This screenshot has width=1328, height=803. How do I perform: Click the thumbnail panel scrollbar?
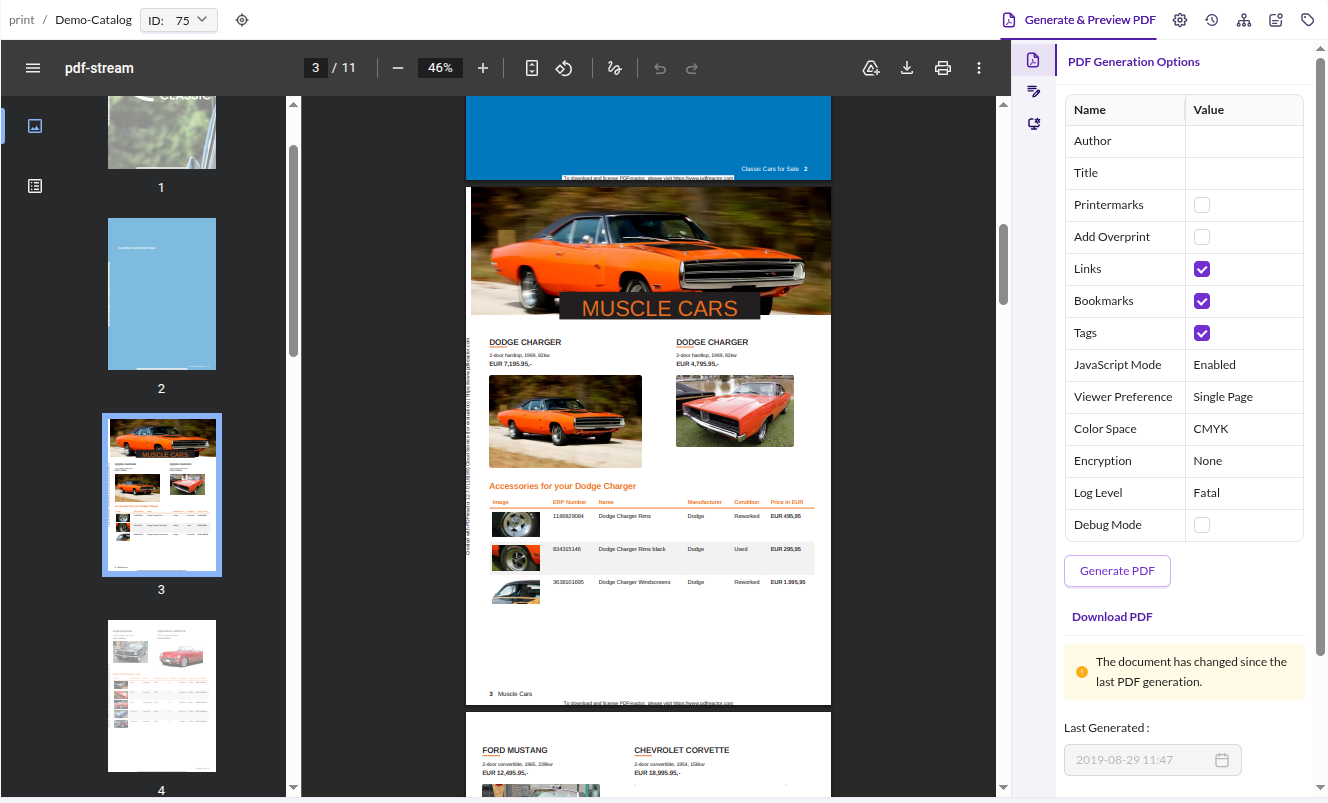(x=293, y=250)
